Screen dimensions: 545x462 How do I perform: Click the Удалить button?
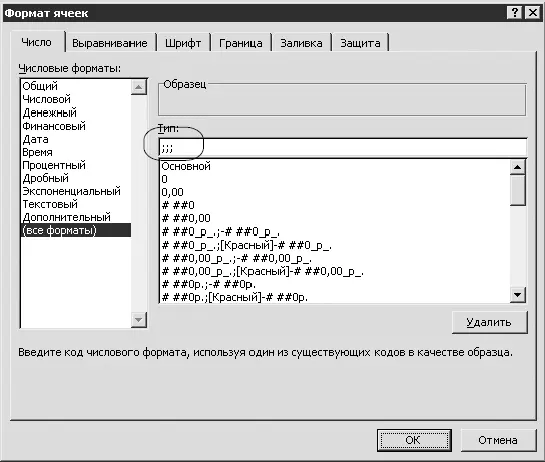pos(489,322)
